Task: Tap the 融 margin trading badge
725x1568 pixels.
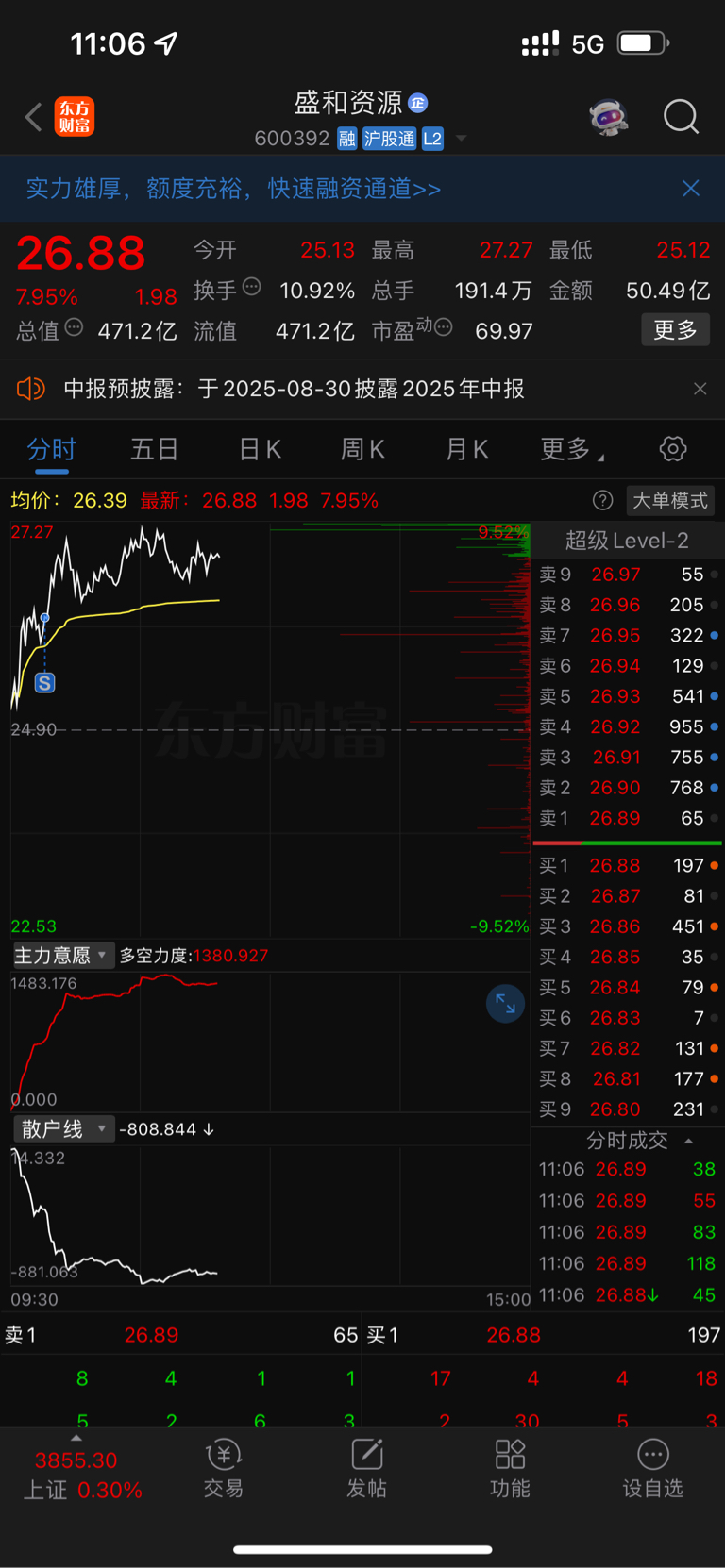Action: (x=347, y=139)
